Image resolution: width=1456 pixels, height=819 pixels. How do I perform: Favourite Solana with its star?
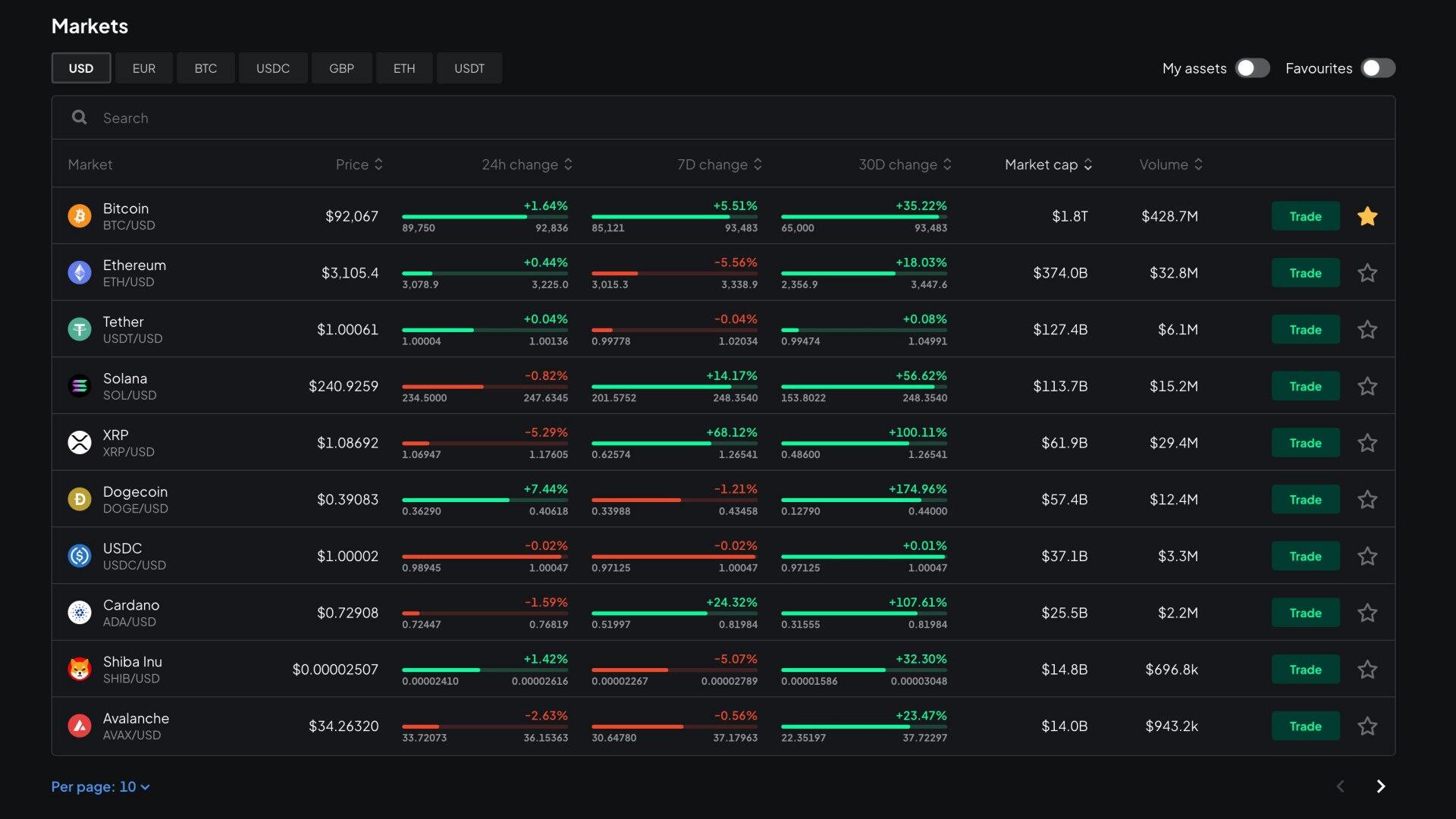coord(1367,386)
